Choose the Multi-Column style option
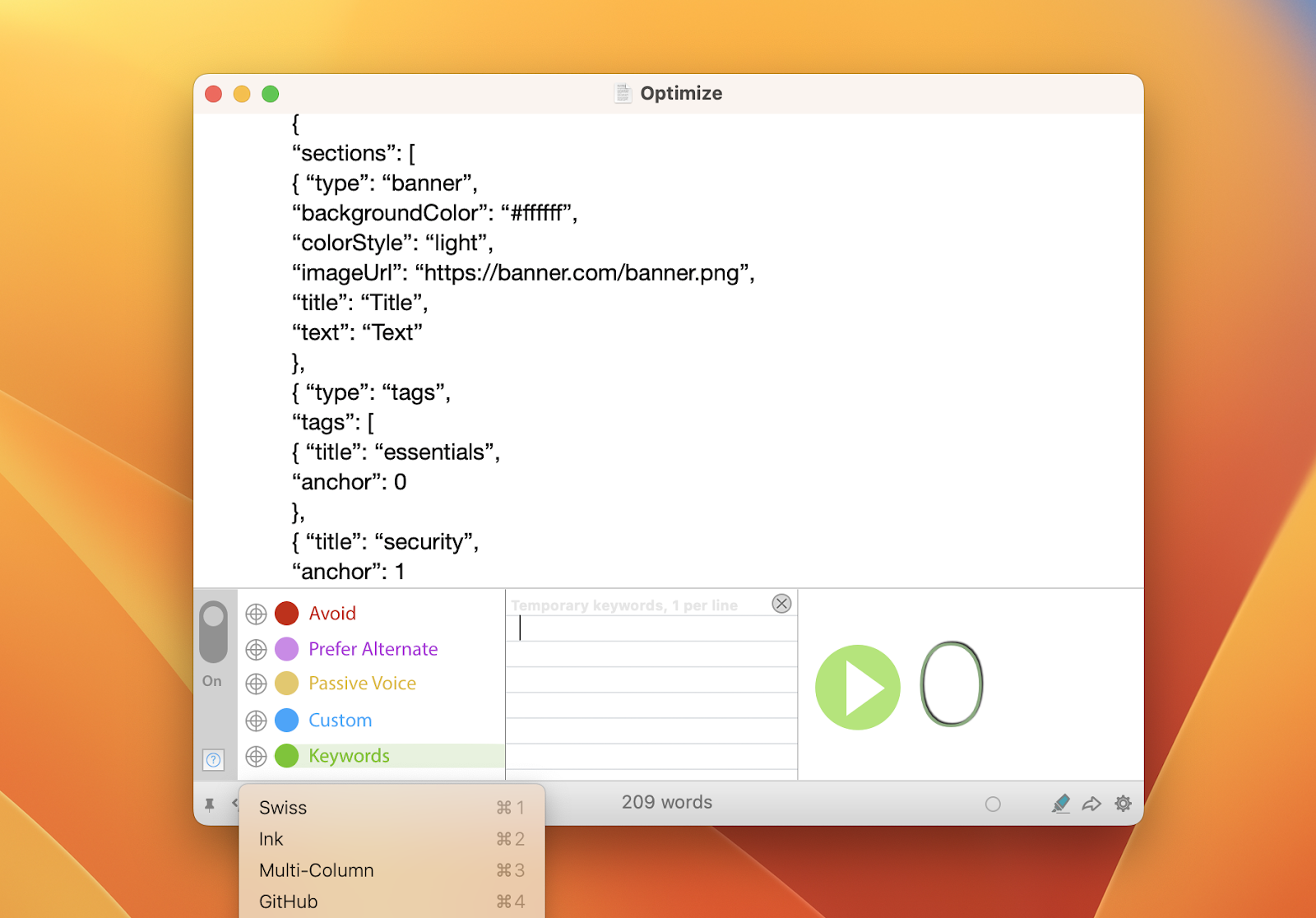The width and height of the screenshot is (1316, 918). pos(316,869)
